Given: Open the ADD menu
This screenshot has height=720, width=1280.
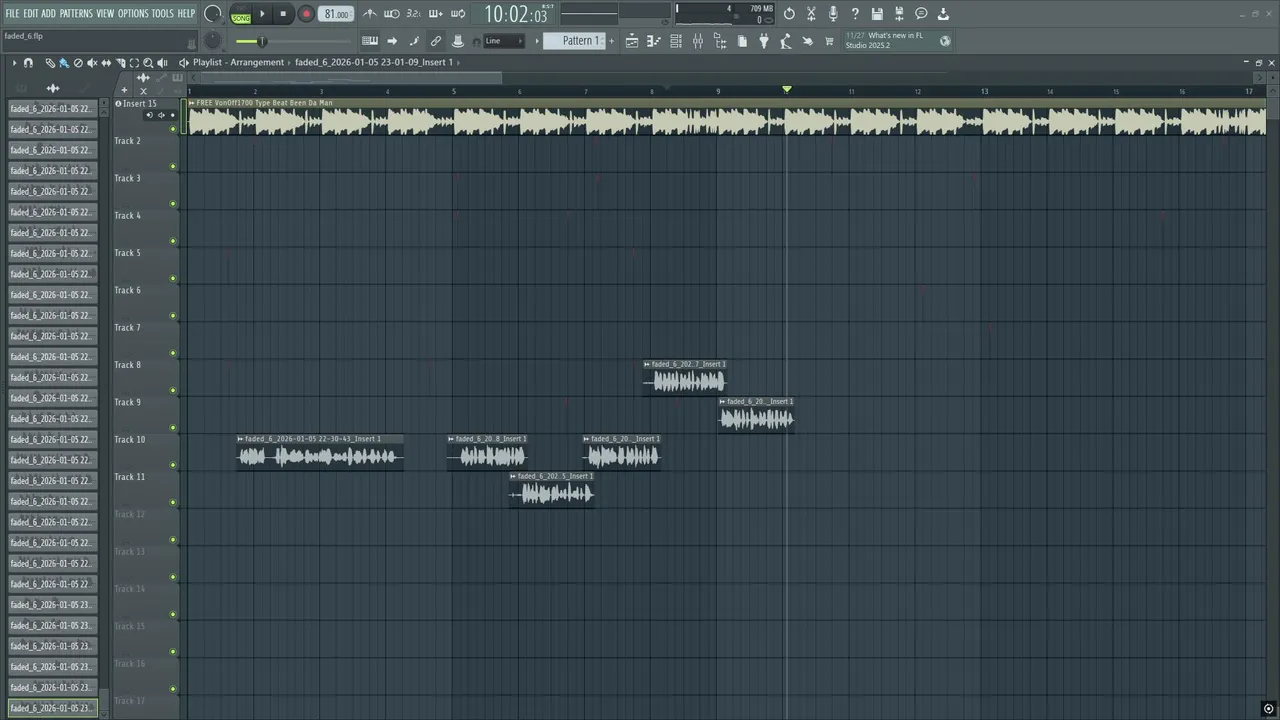Looking at the screenshot, I should coord(48,14).
